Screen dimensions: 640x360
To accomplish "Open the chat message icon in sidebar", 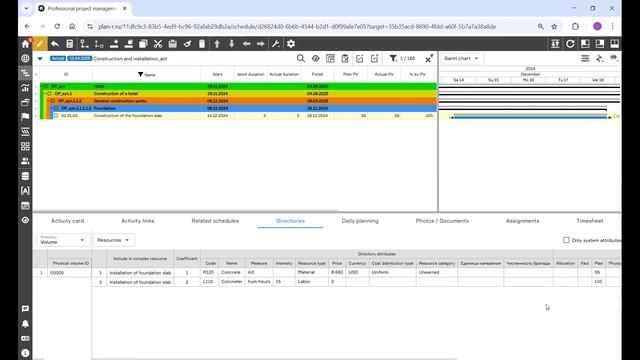I will [x=25, y=309].
